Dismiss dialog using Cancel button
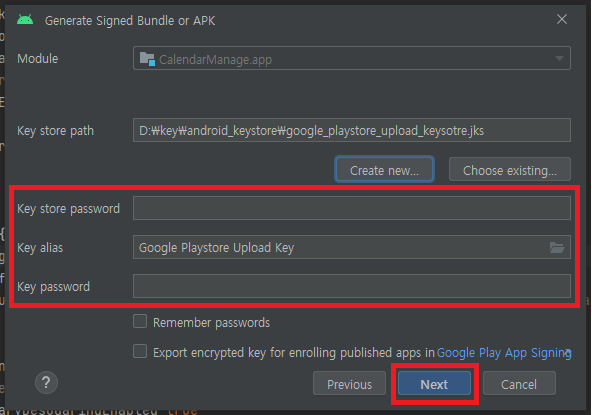Image resolution: width=592 pixels, height=415 pixels. (519, 384)
